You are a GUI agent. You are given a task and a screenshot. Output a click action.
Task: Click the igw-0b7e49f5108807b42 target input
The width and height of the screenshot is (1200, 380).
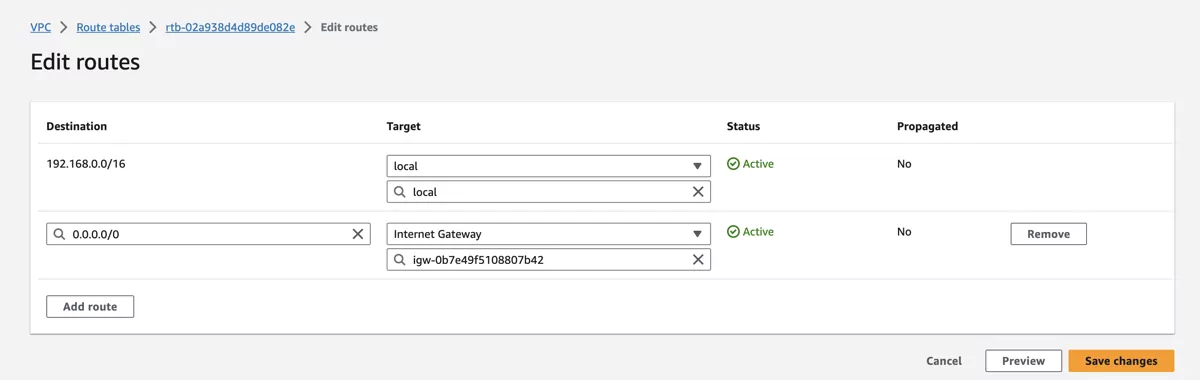(548, 259)
